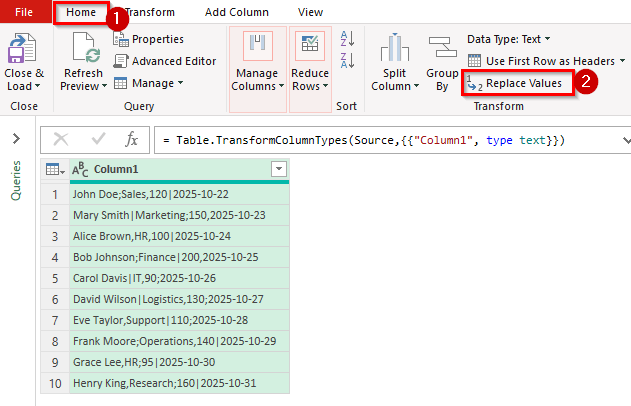The height and width of the screenshot is (406, 631).
Task: Click Replace Values in Transform group
Action: tap(518, 83)
